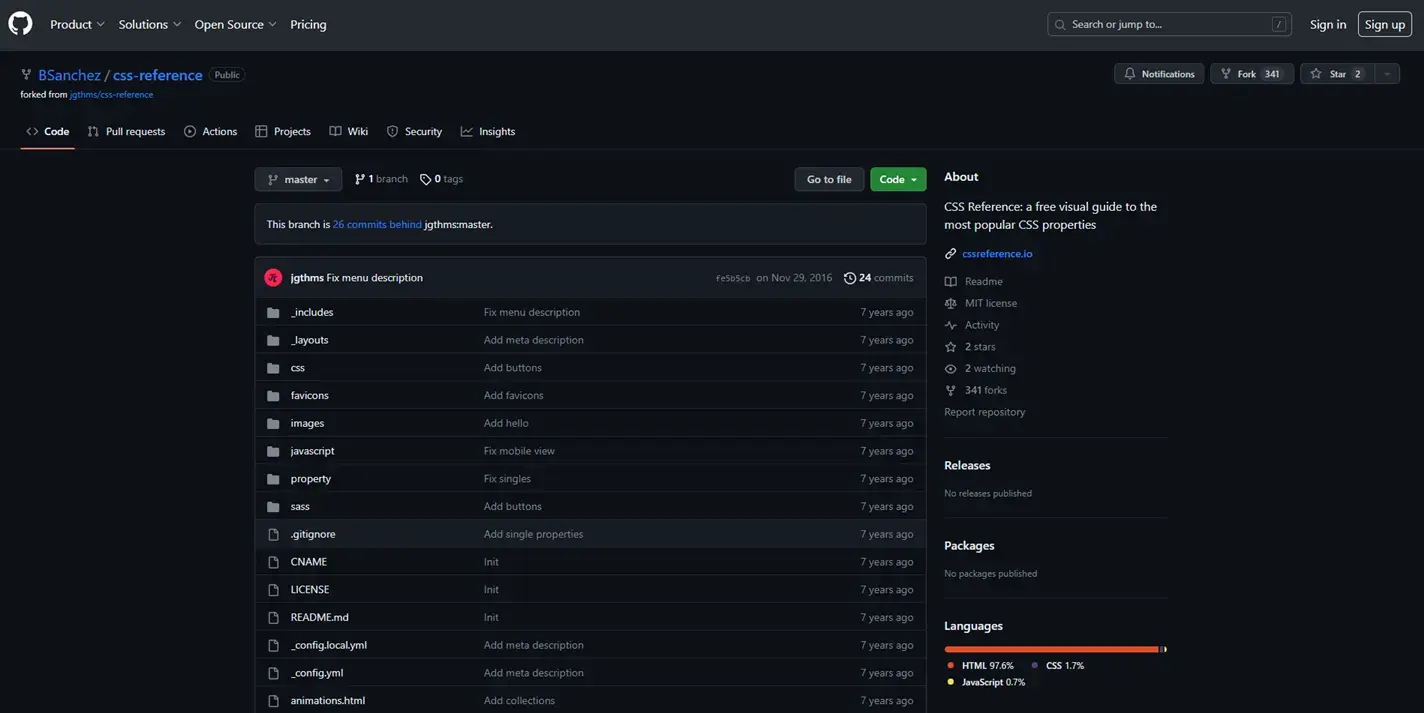The width and height of the screenshot is (1424, 713).
Task: Click the CNAME file icon
Action: point(273,562)
